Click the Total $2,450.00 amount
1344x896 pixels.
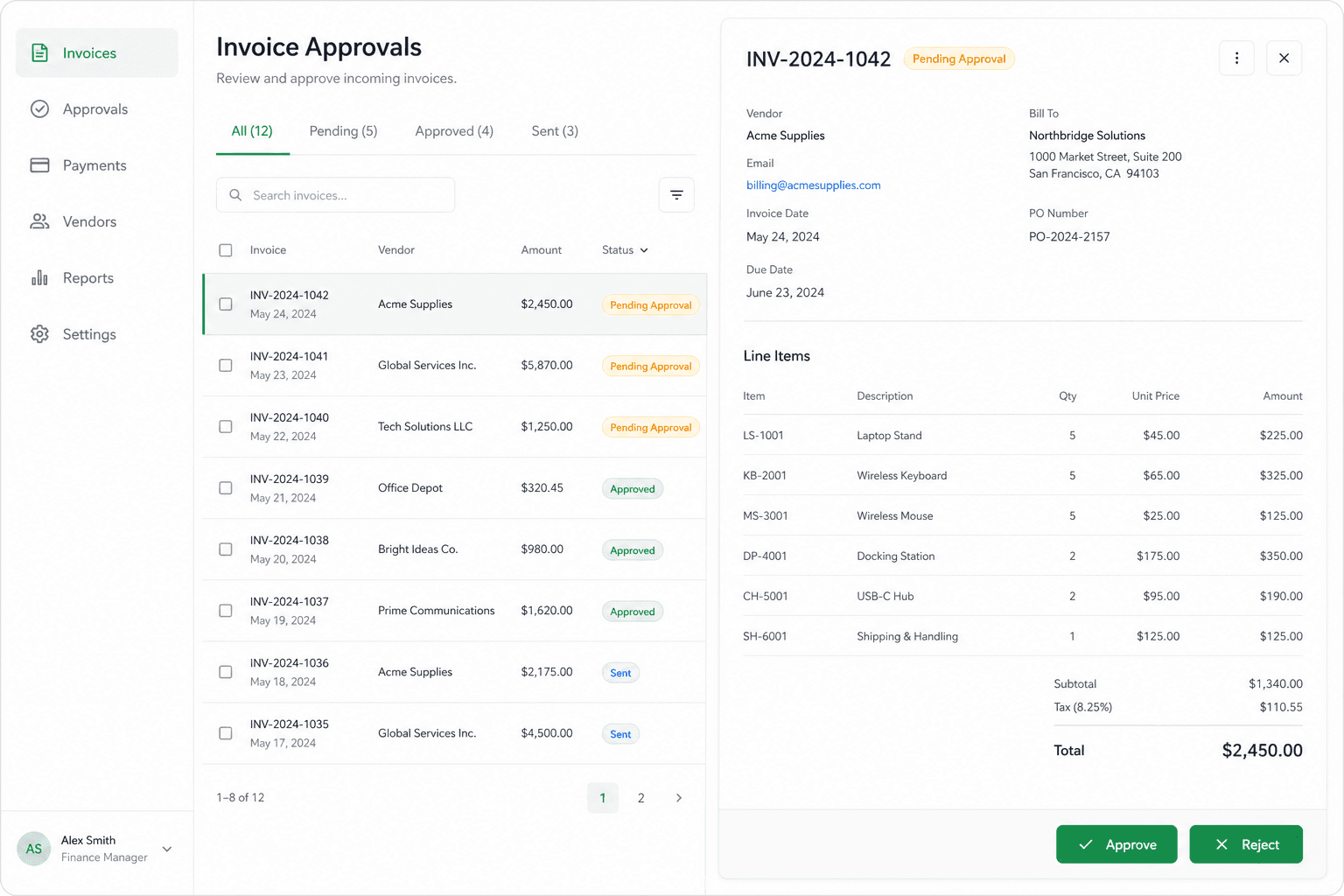coord(1262,751)
